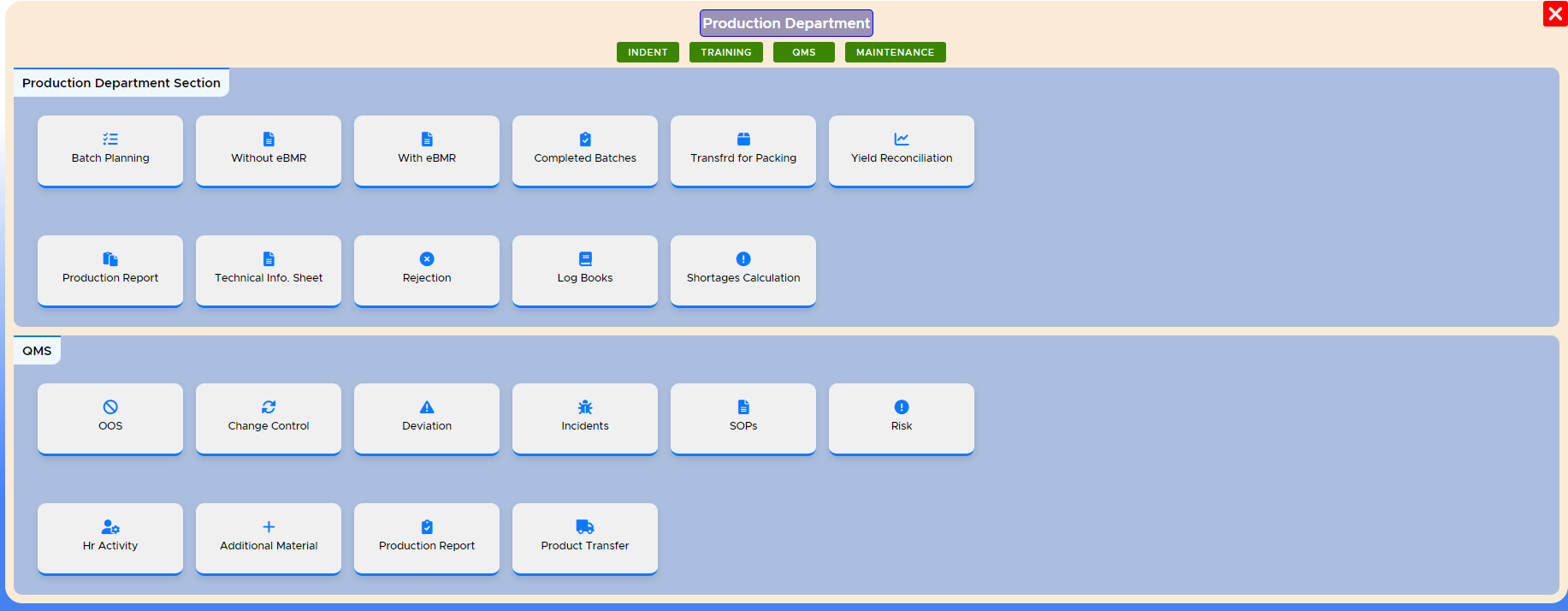Switch to the INDENT tab
Viewport: 1568px width, 611px height.
(x=648, y=52)
